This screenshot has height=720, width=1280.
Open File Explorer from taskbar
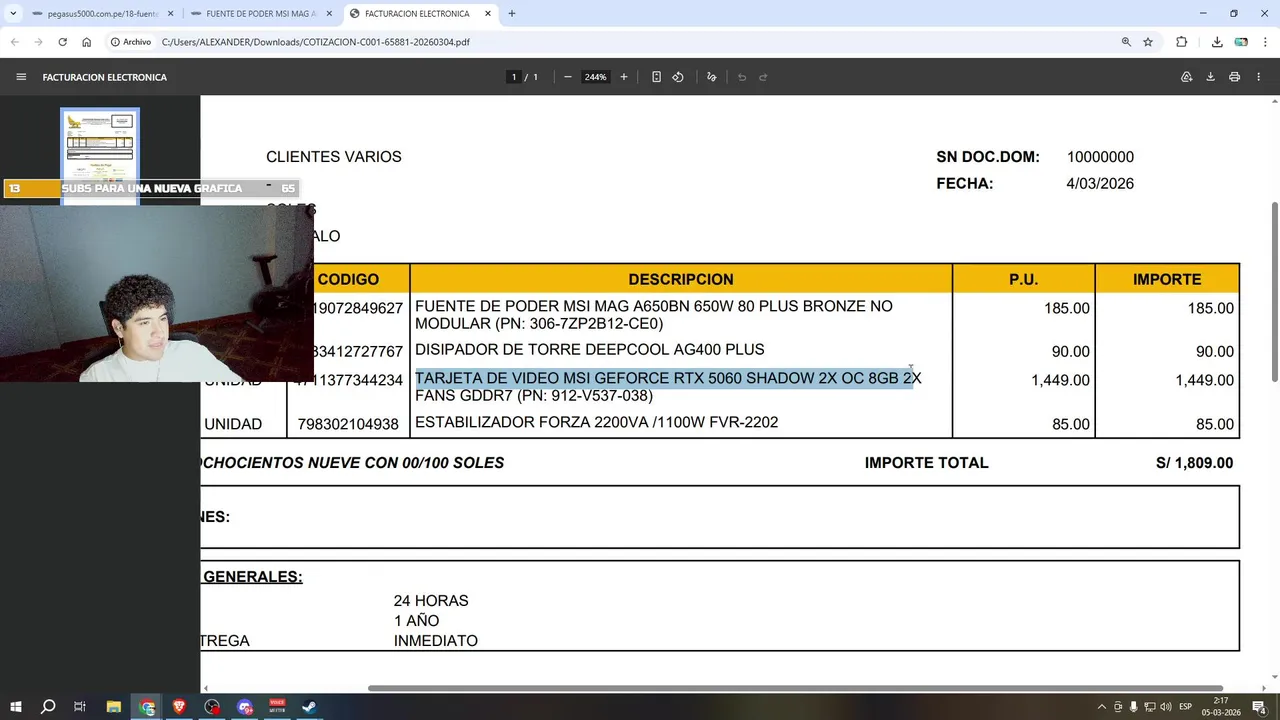(113, 707)
